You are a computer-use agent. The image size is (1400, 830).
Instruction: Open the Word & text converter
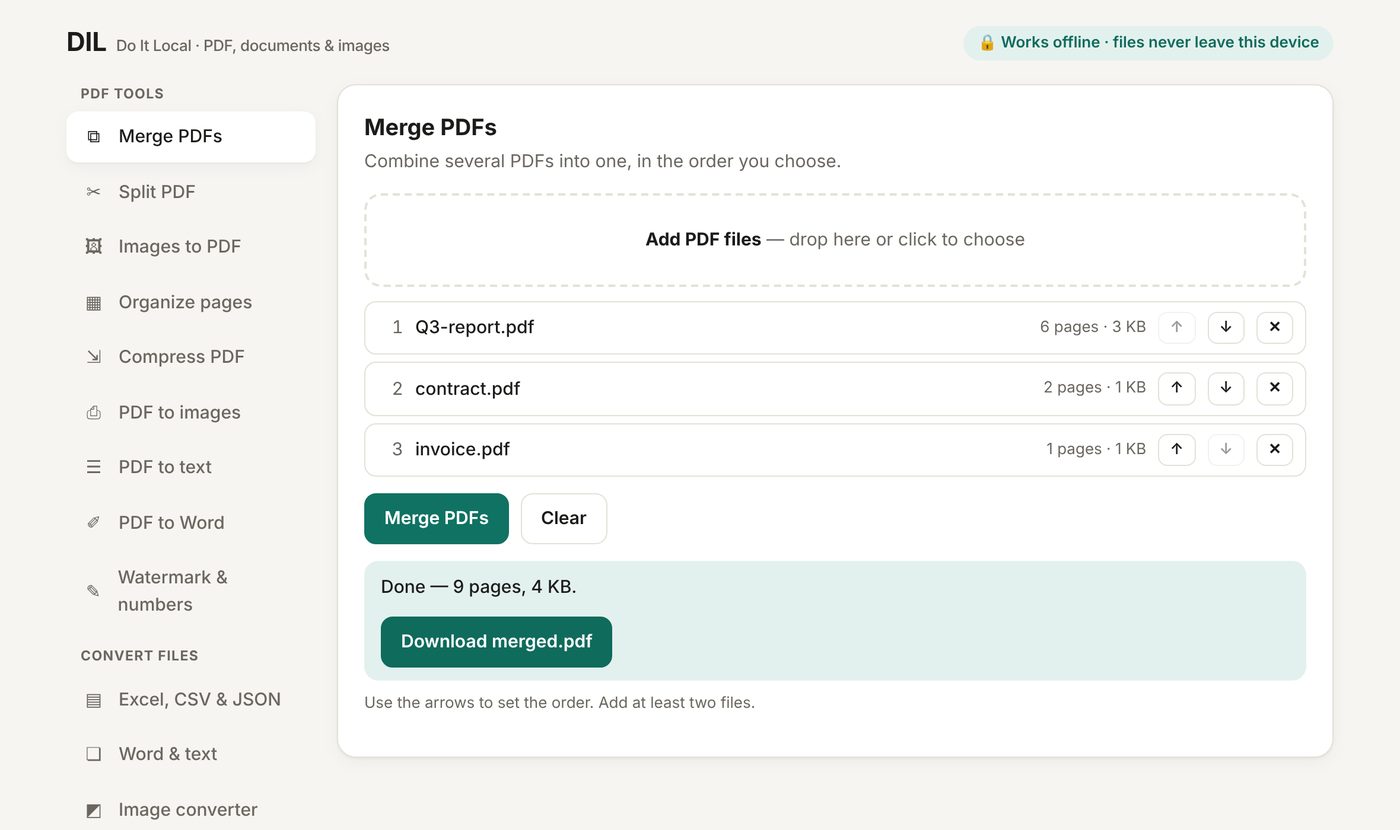pos(191,754)
